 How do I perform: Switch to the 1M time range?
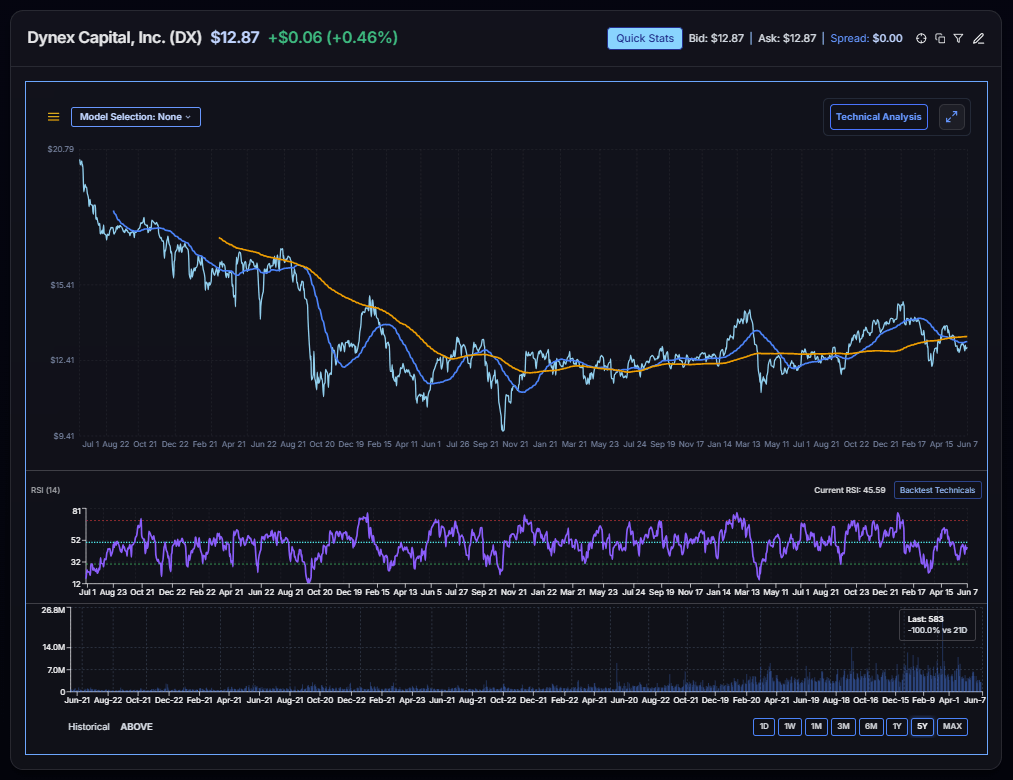pos(817,726)
